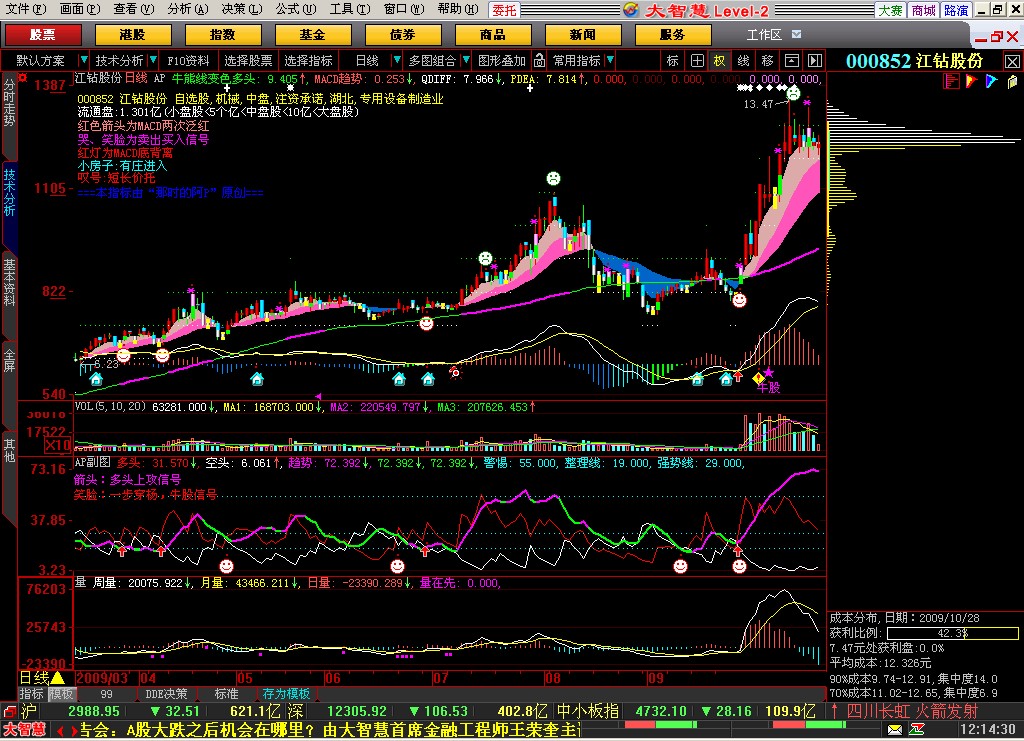Switch to the 商品 market tab
The width and height of the screenshot is (1024, 741).
[x=493, y=35]
